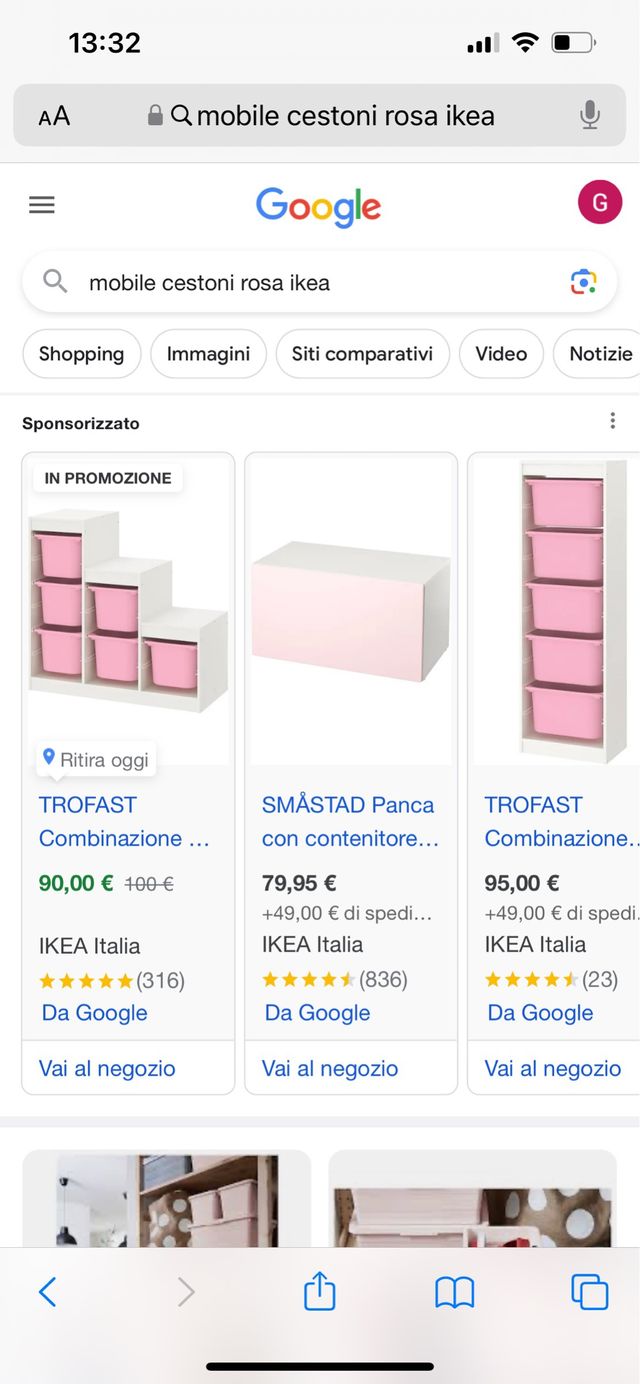Open the Google account avatar G
This screenshot has width=640, height=1384.
[x=600, y=203]
